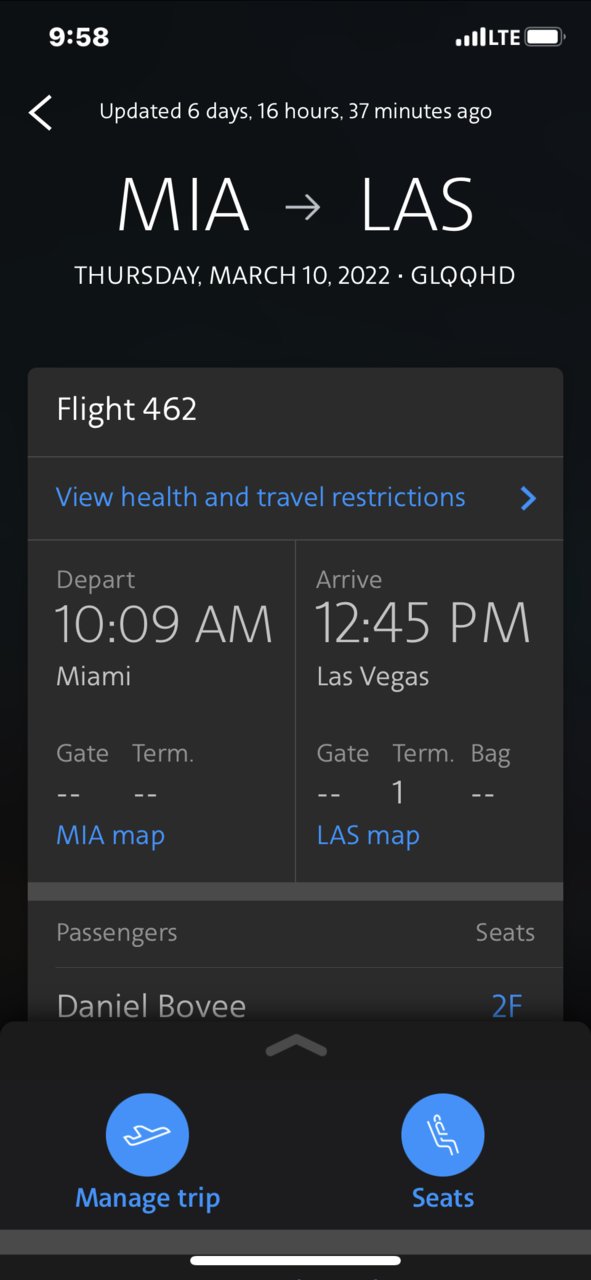Viewport: 591px width, 1280px height.
Task: Expand the bottom panel with up chevron
Action: click(x=296, y=1046)
